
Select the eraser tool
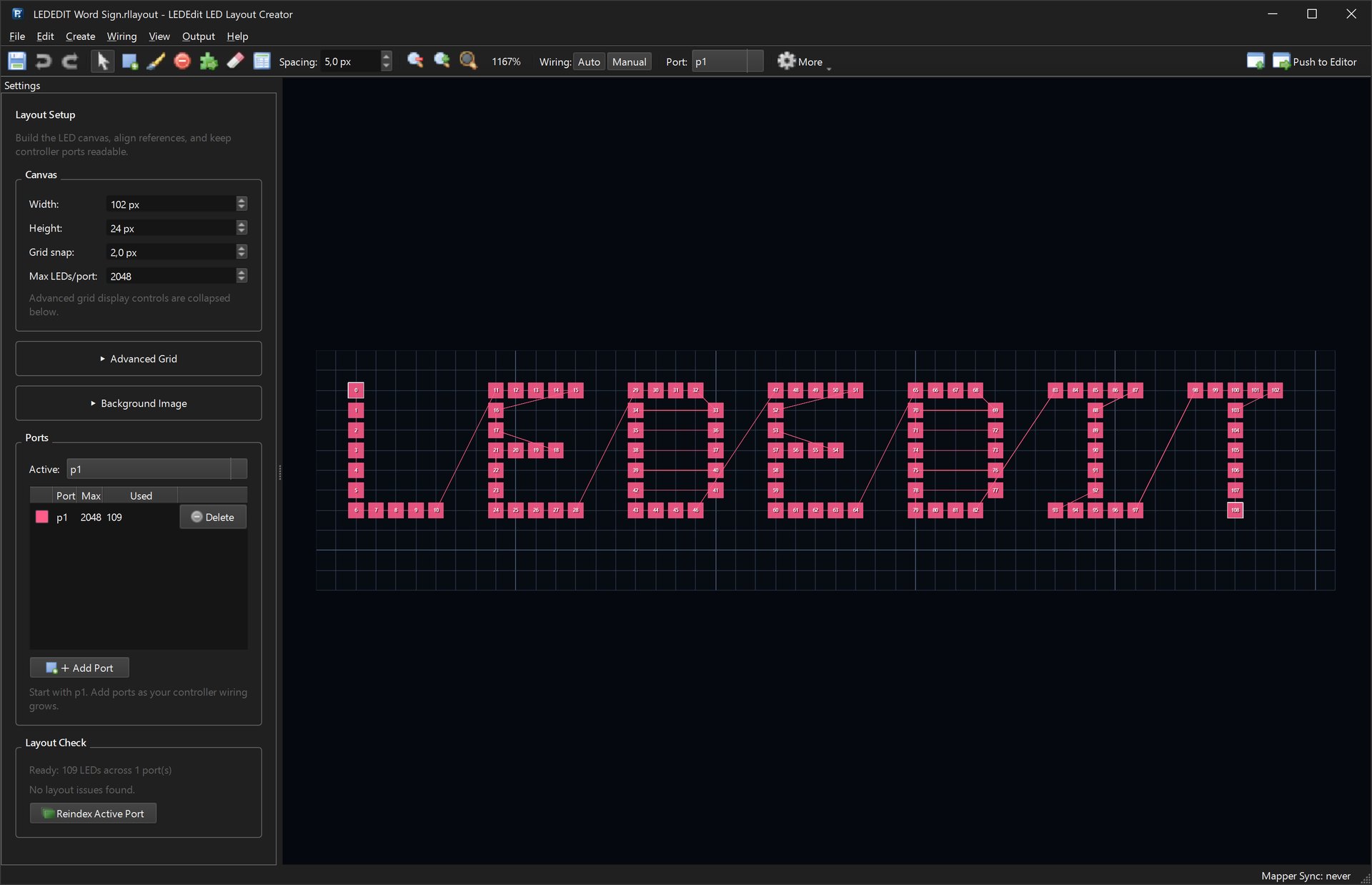tap(235, 61)
